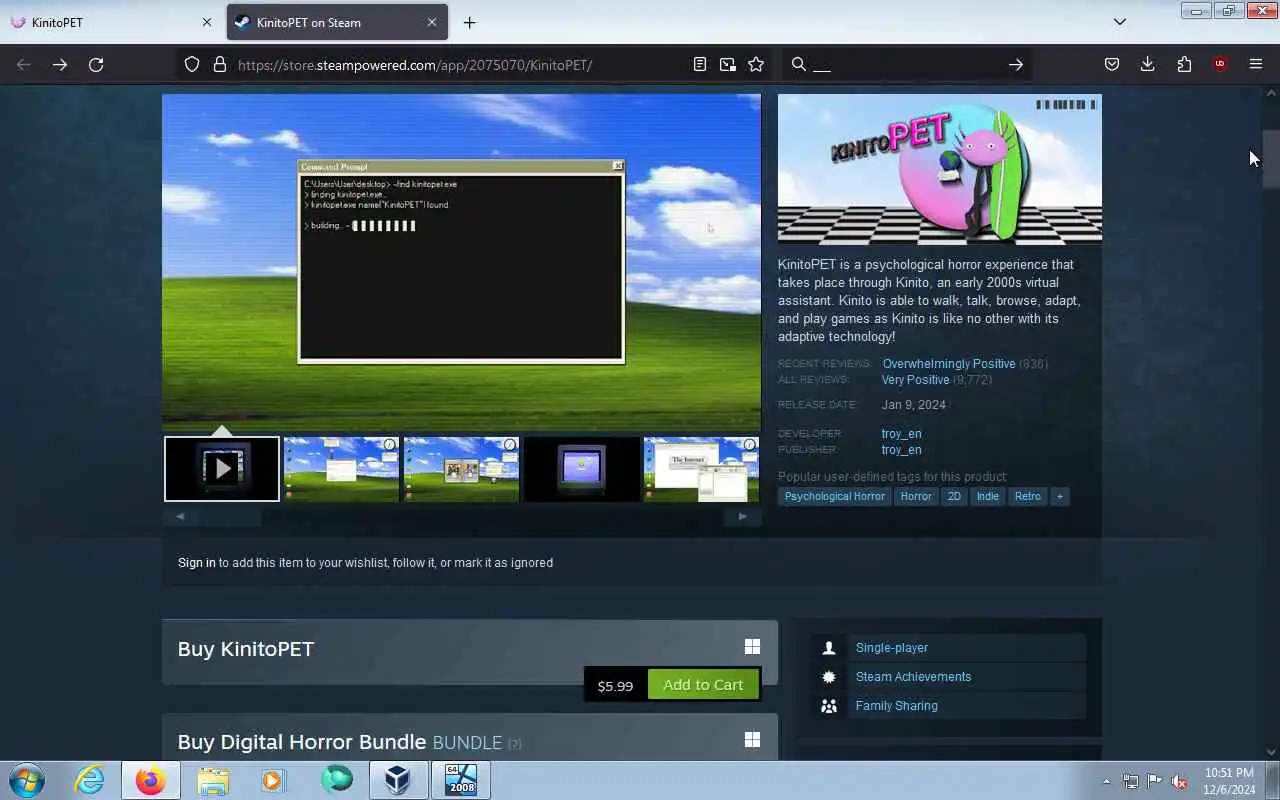1280x800 pixels.
Task: Focus the browser search box
Action: [x=905, y=65]
